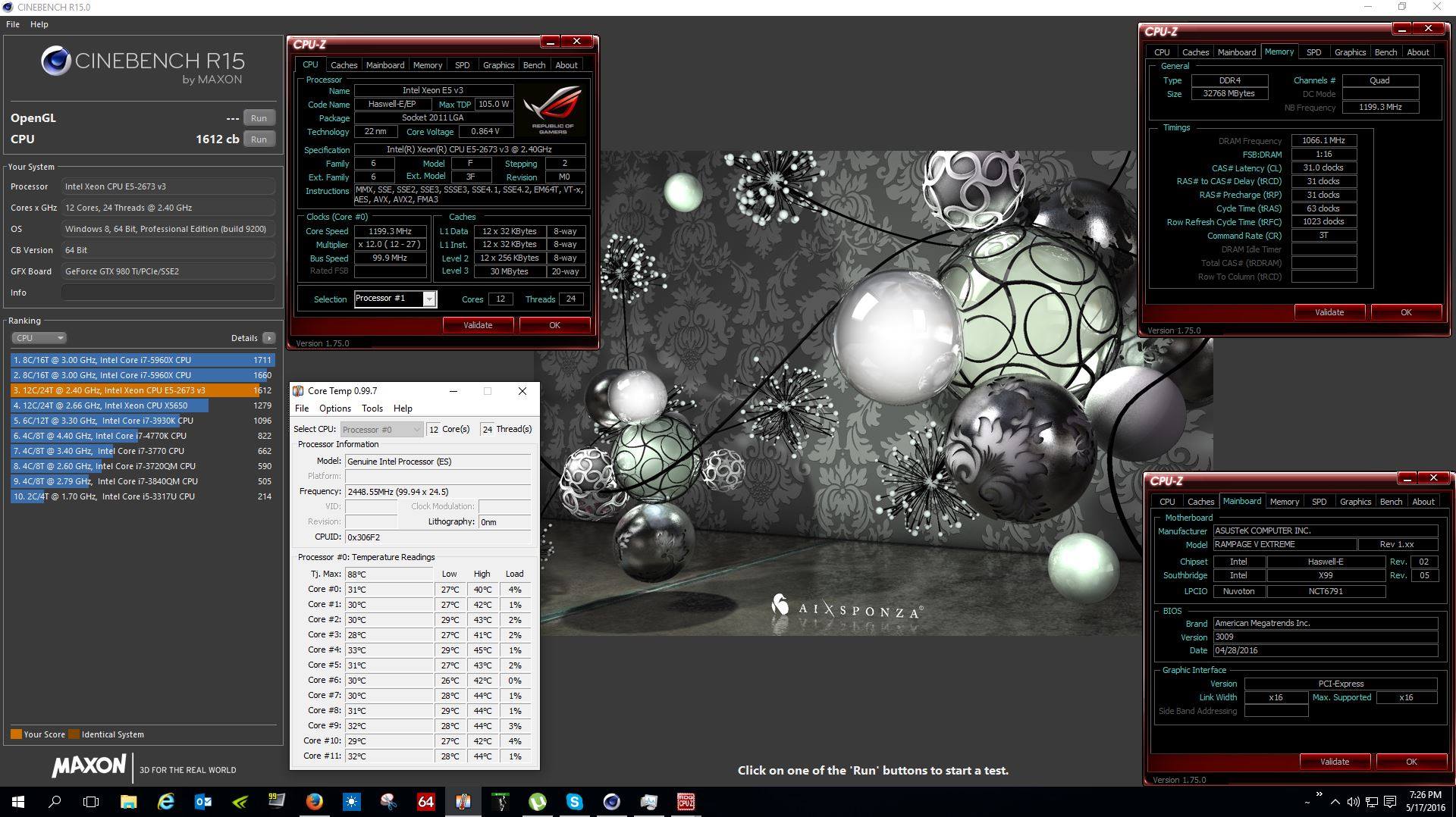
Task: Open Core Temp File menu
Action: pos(302,409)
